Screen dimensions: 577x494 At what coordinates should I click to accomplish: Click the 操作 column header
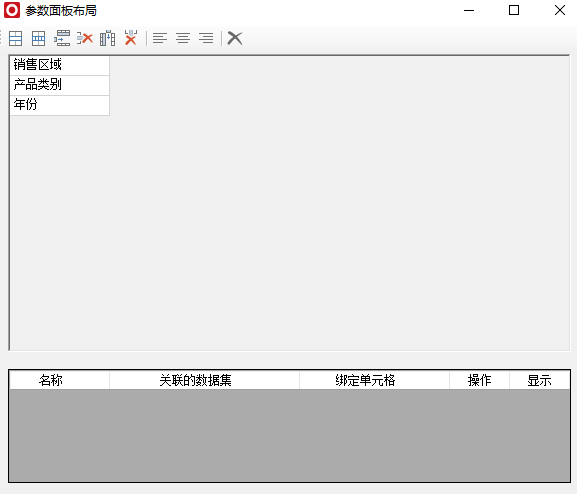(x=479, y=380)
